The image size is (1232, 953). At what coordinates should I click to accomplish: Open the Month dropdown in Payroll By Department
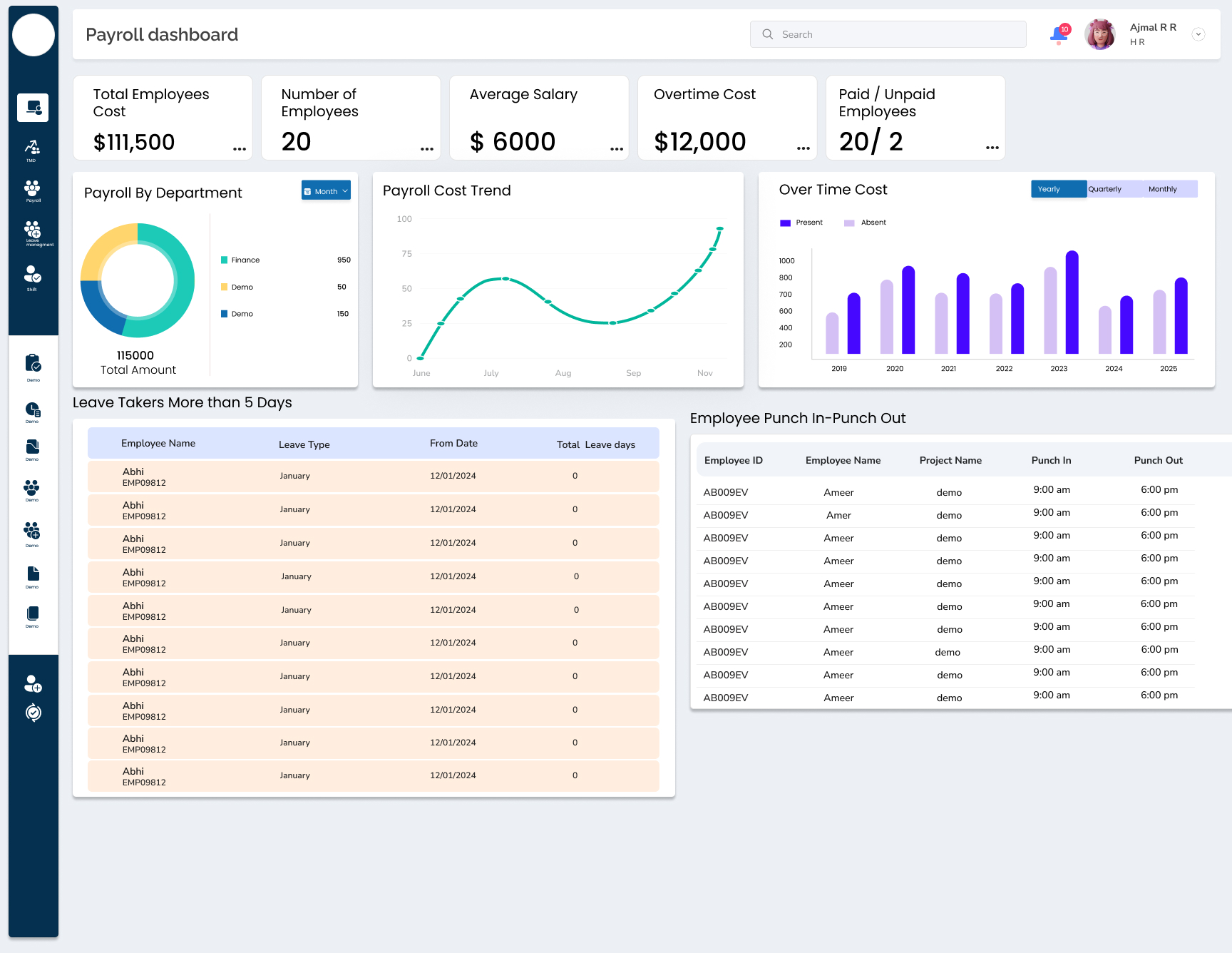tap(326, 190)
